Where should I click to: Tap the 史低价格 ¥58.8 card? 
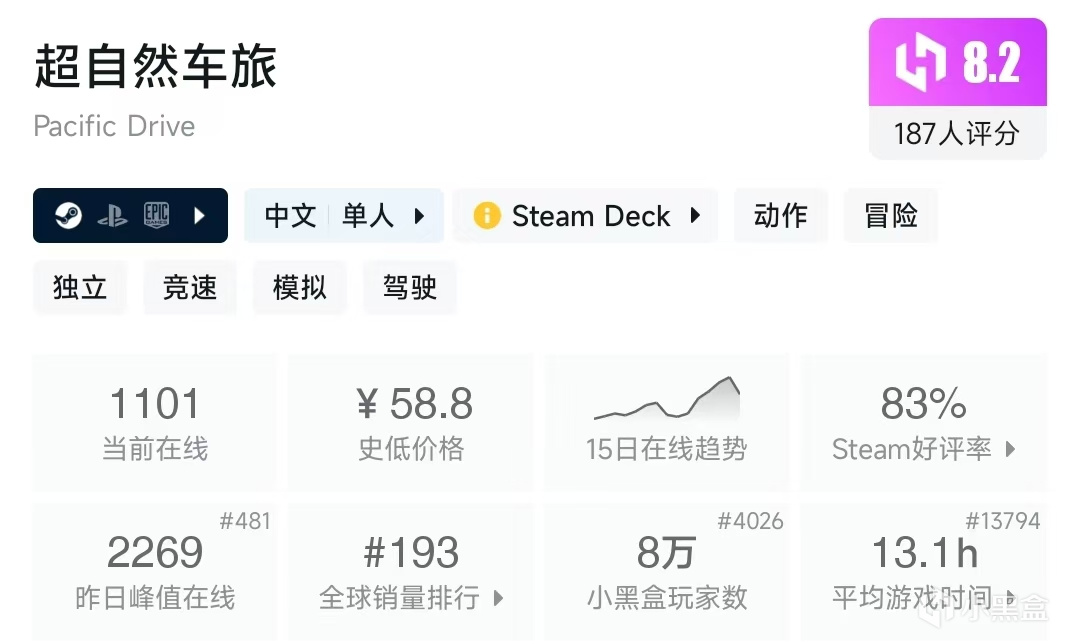411,421
